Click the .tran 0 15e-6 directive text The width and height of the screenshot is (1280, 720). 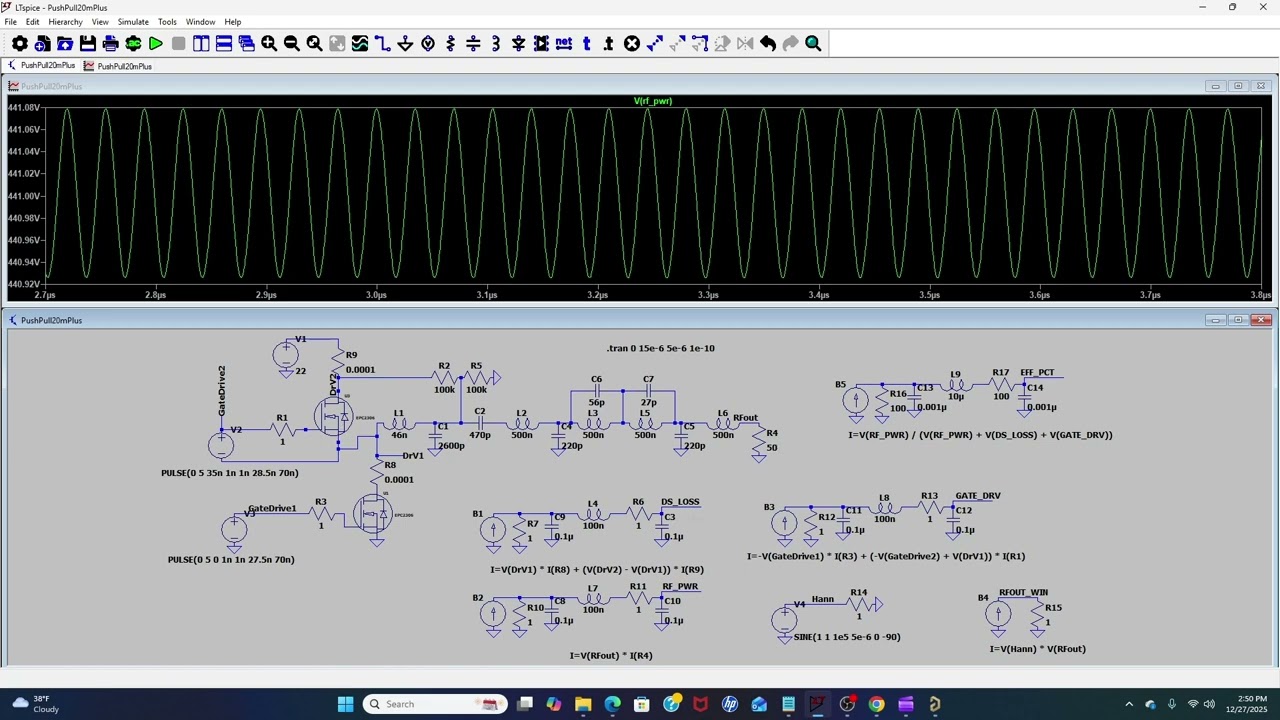[x=660, y=348]
